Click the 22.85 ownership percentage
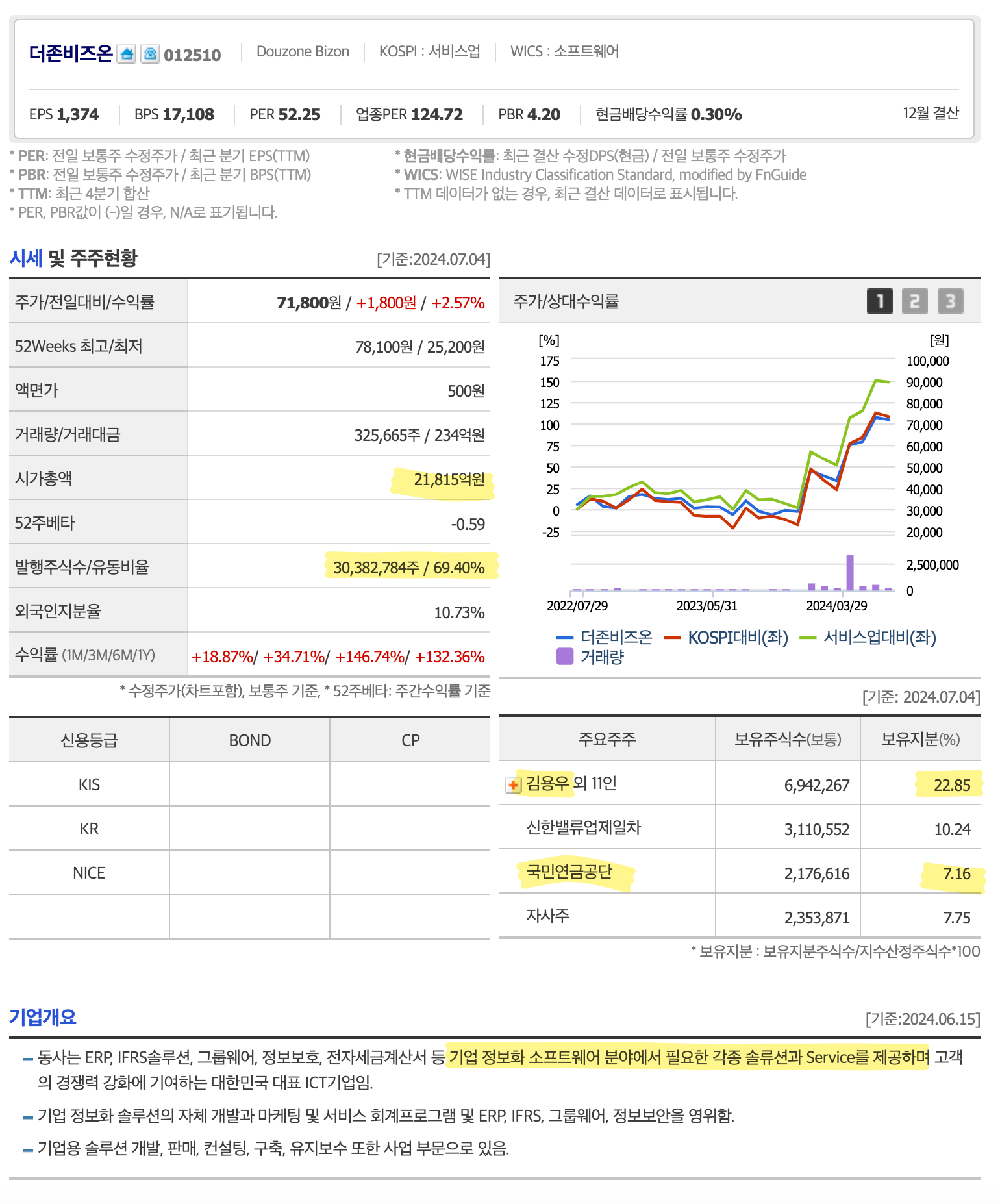1000x1204 pixels. click(x=952, y=785)
